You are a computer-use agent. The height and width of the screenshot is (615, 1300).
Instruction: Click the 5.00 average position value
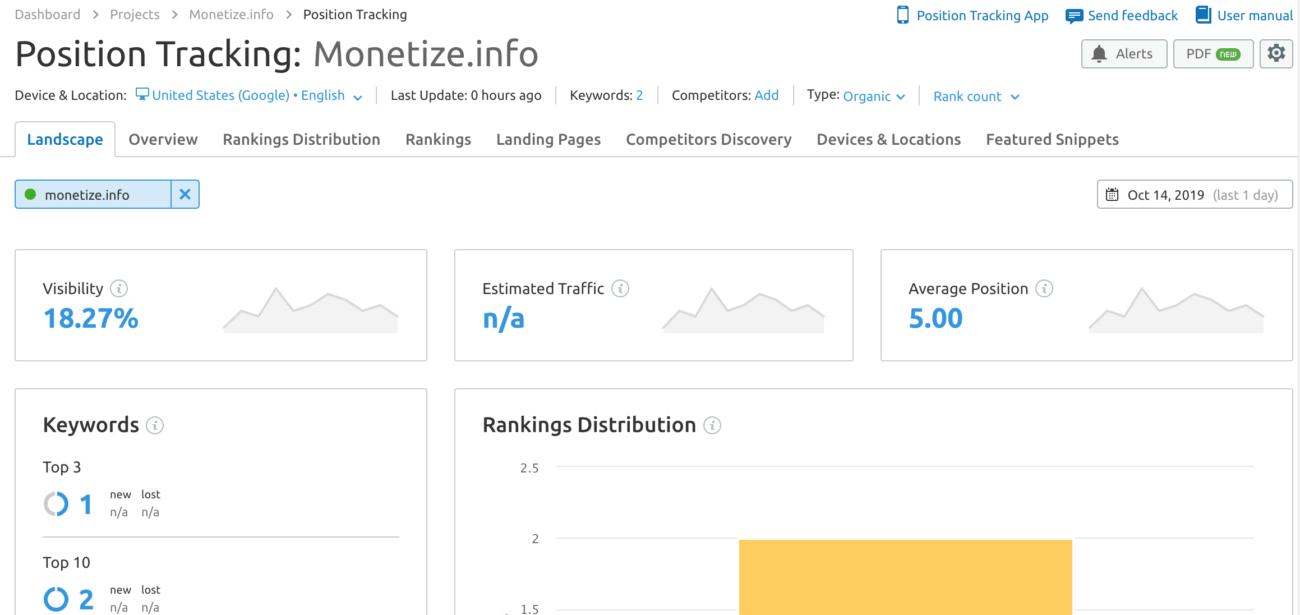(935, 319)
